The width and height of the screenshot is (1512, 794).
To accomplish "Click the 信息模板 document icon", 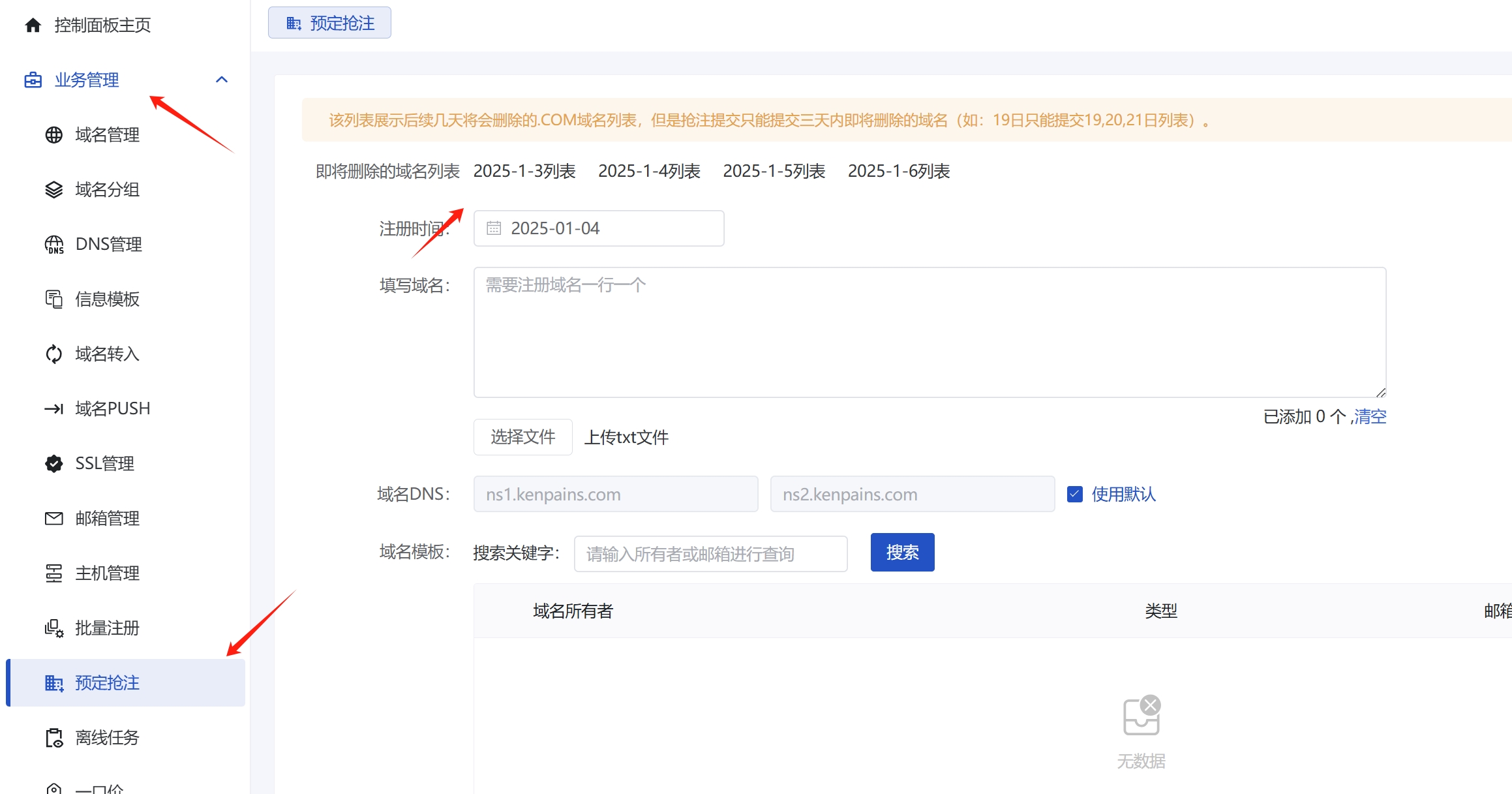I will click(x=53, y=299).
